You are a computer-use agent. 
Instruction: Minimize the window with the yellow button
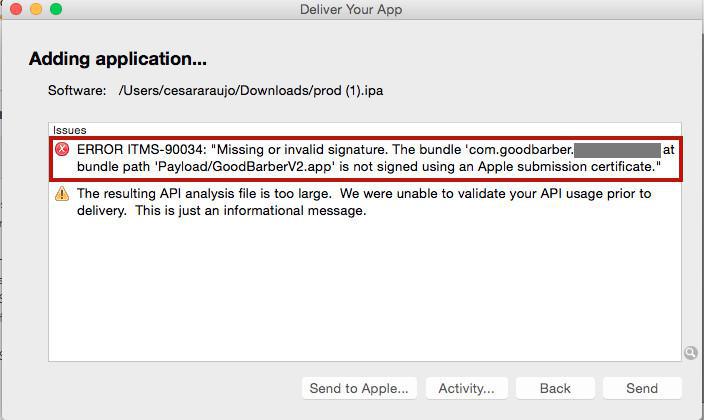(35, 10)
